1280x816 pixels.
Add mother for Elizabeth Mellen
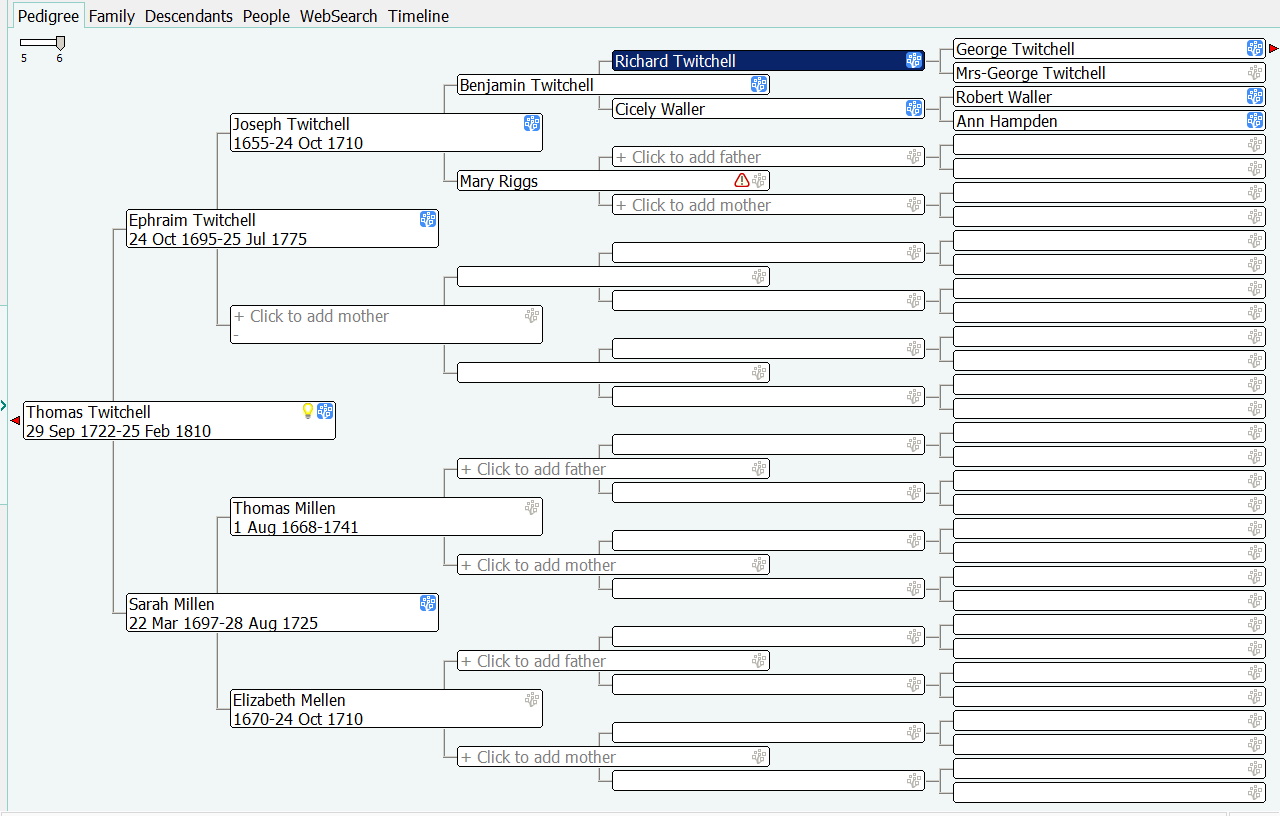point(613,757)
